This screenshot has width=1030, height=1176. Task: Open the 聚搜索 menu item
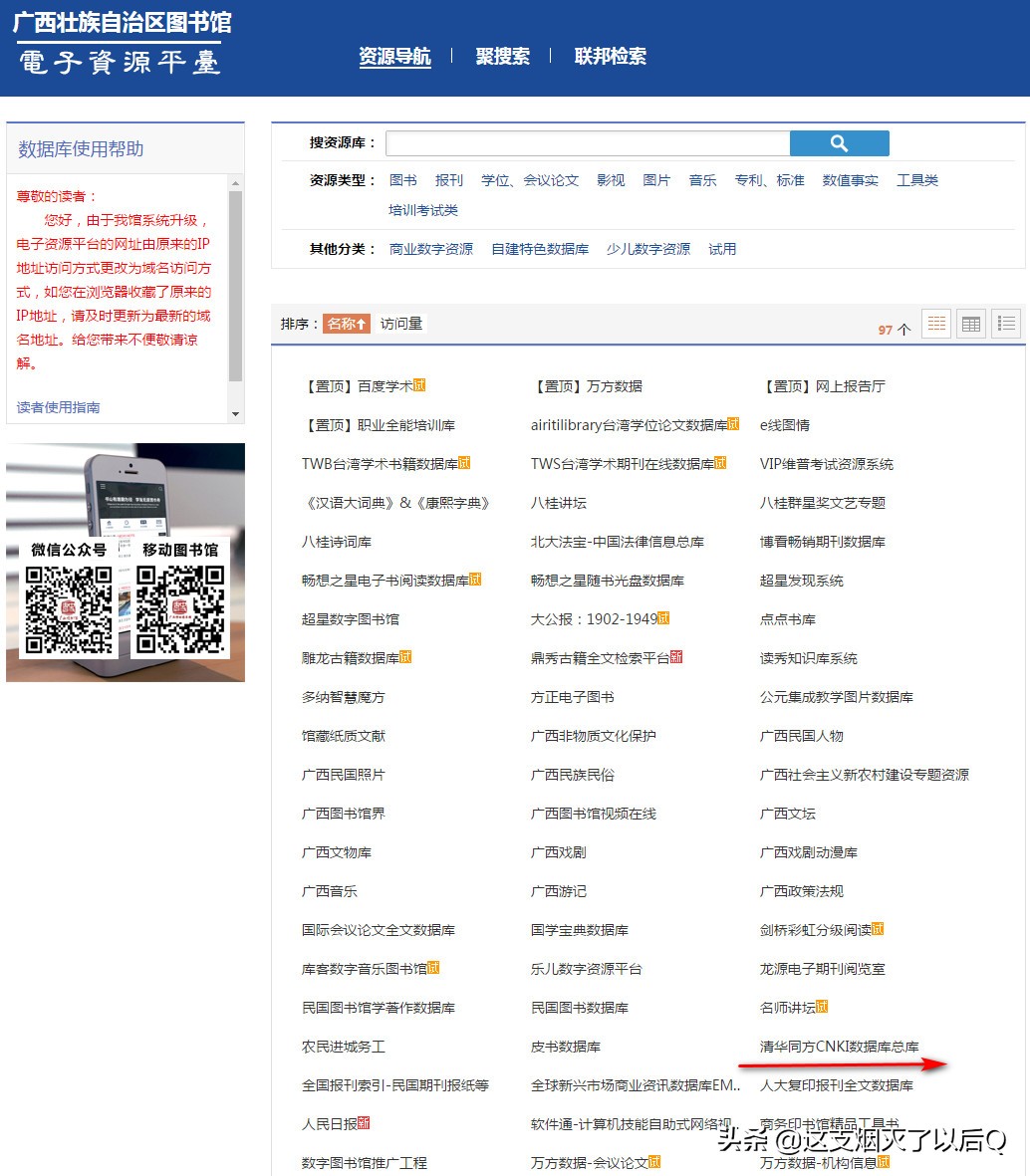click(x=503, y=57)
